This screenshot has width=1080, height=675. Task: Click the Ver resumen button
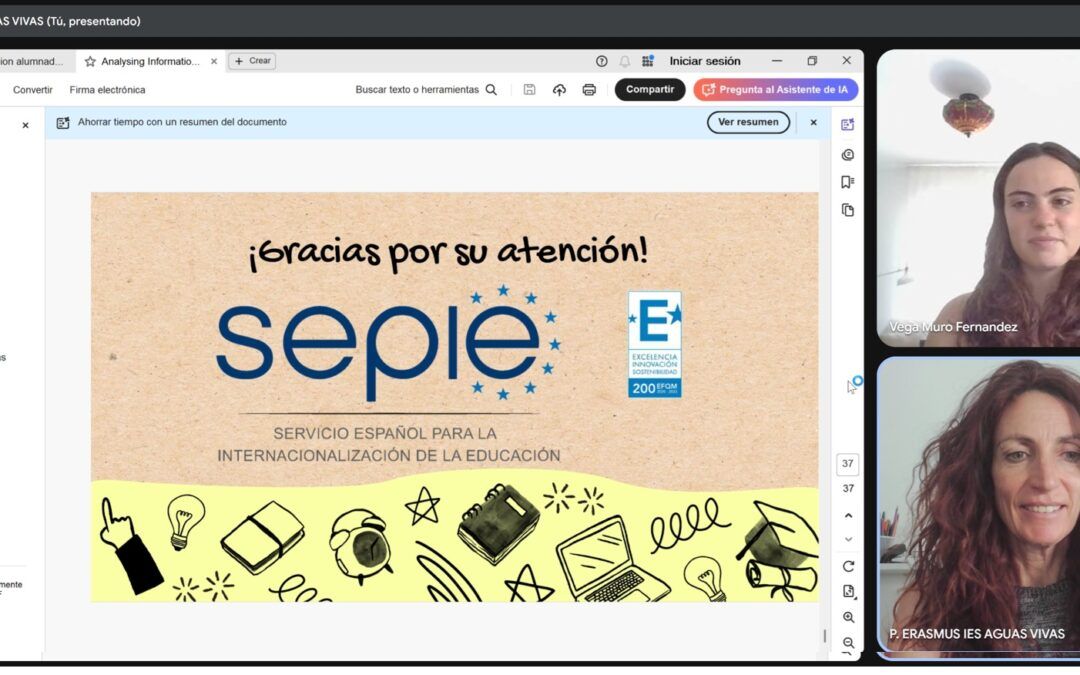(748, 122)
